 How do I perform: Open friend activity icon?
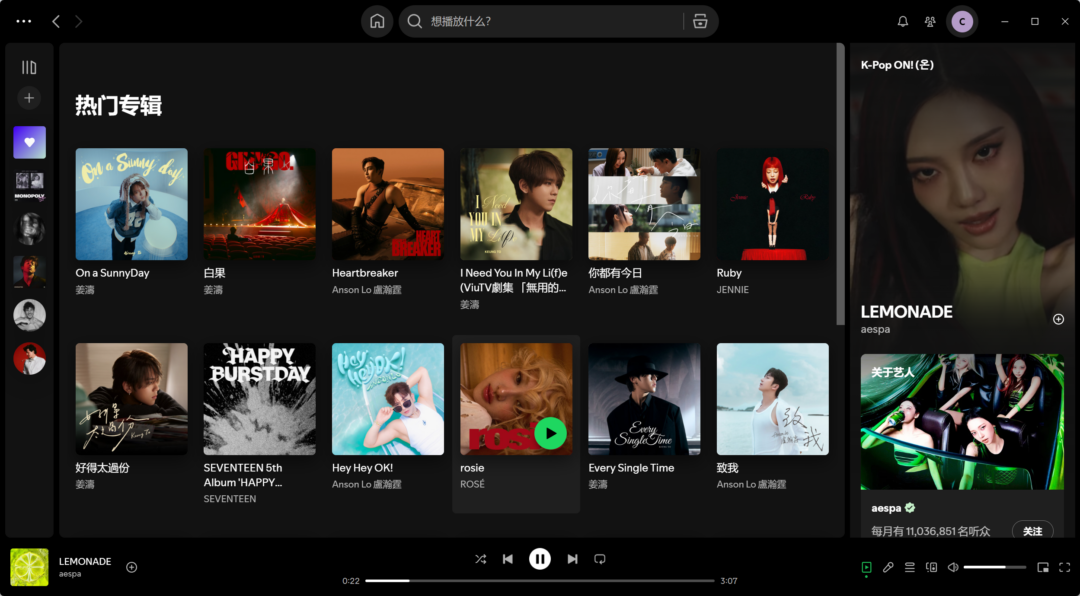coord(930,21)
